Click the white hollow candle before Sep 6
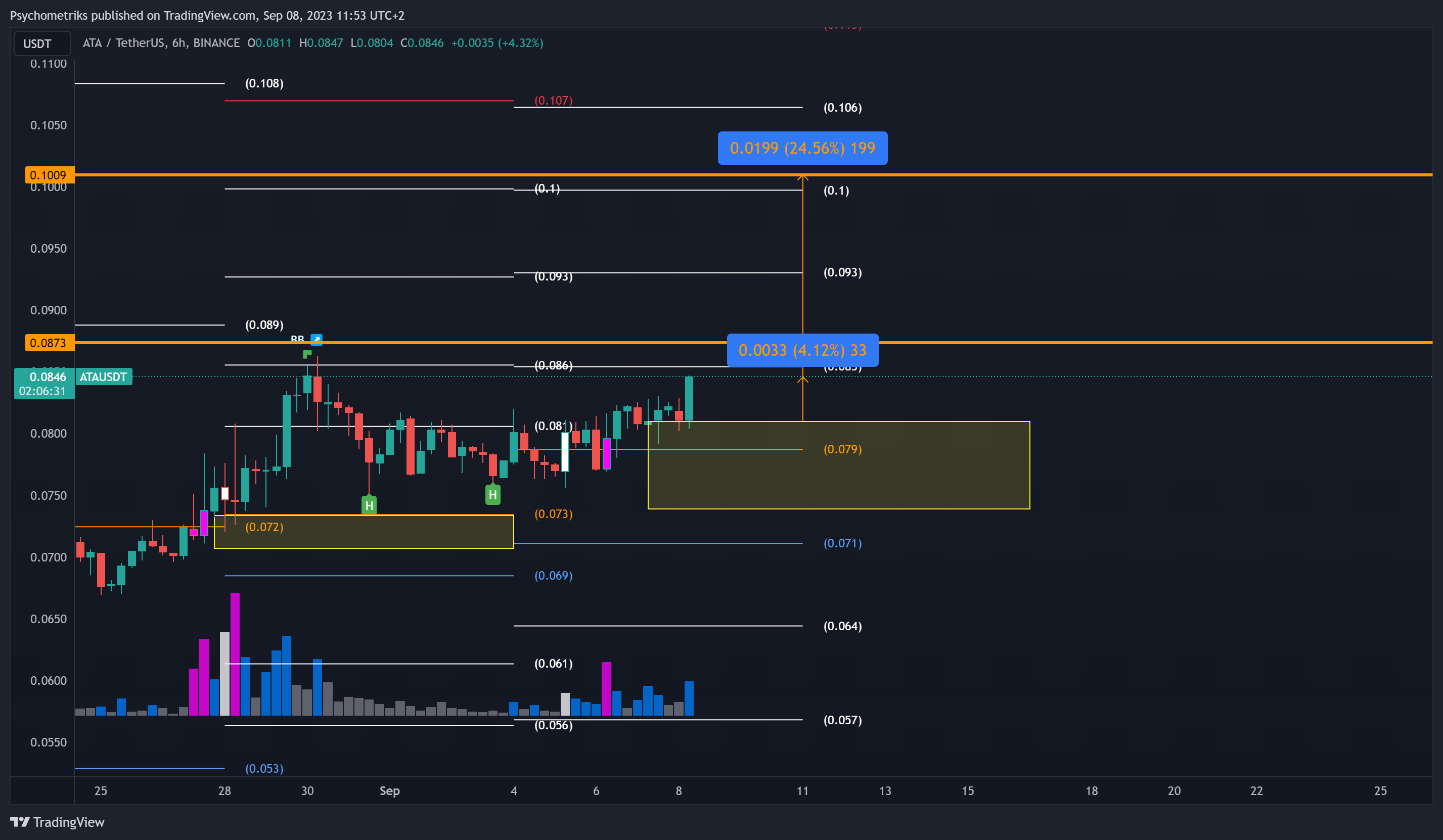This screenshot has height=840, width=1443. pyautogui.click(x=565, y=452)
